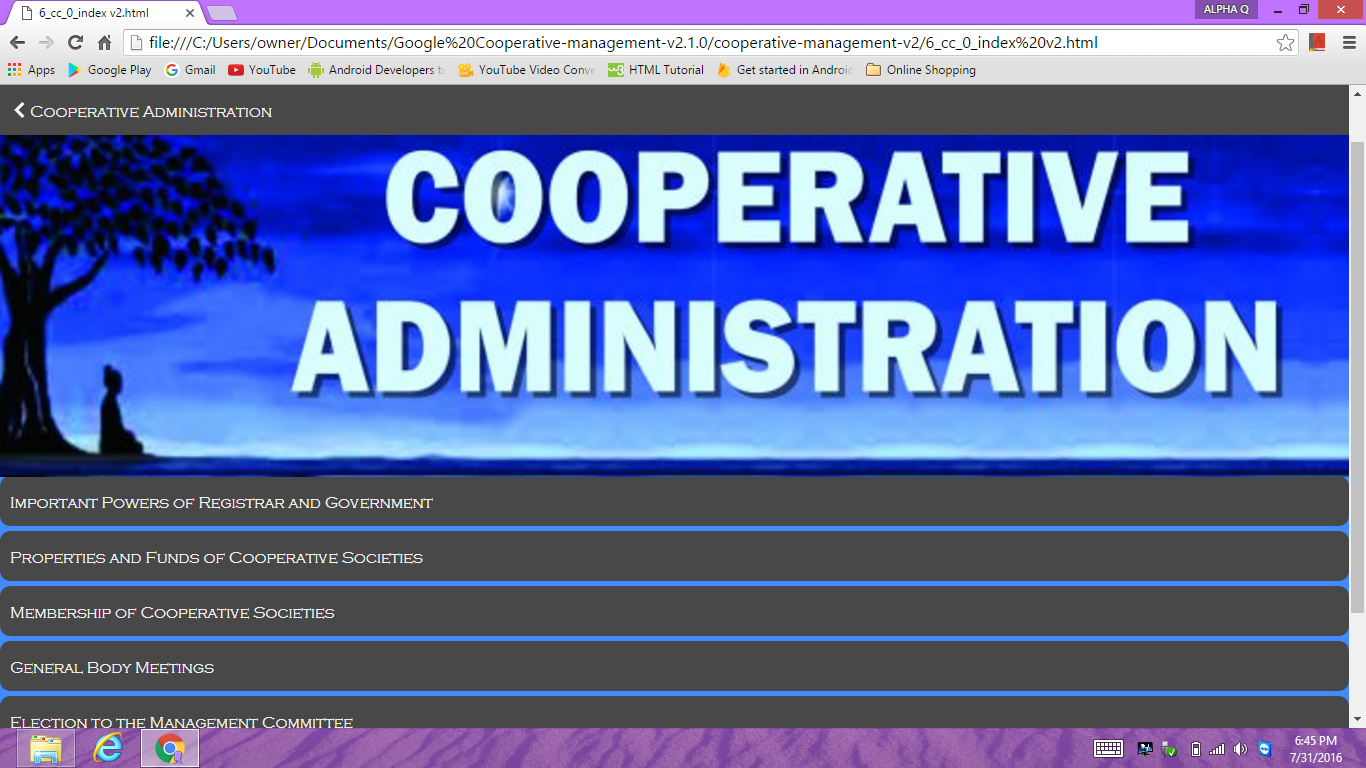Click the right-side scrollbar down arrow

pos(1359,716)
